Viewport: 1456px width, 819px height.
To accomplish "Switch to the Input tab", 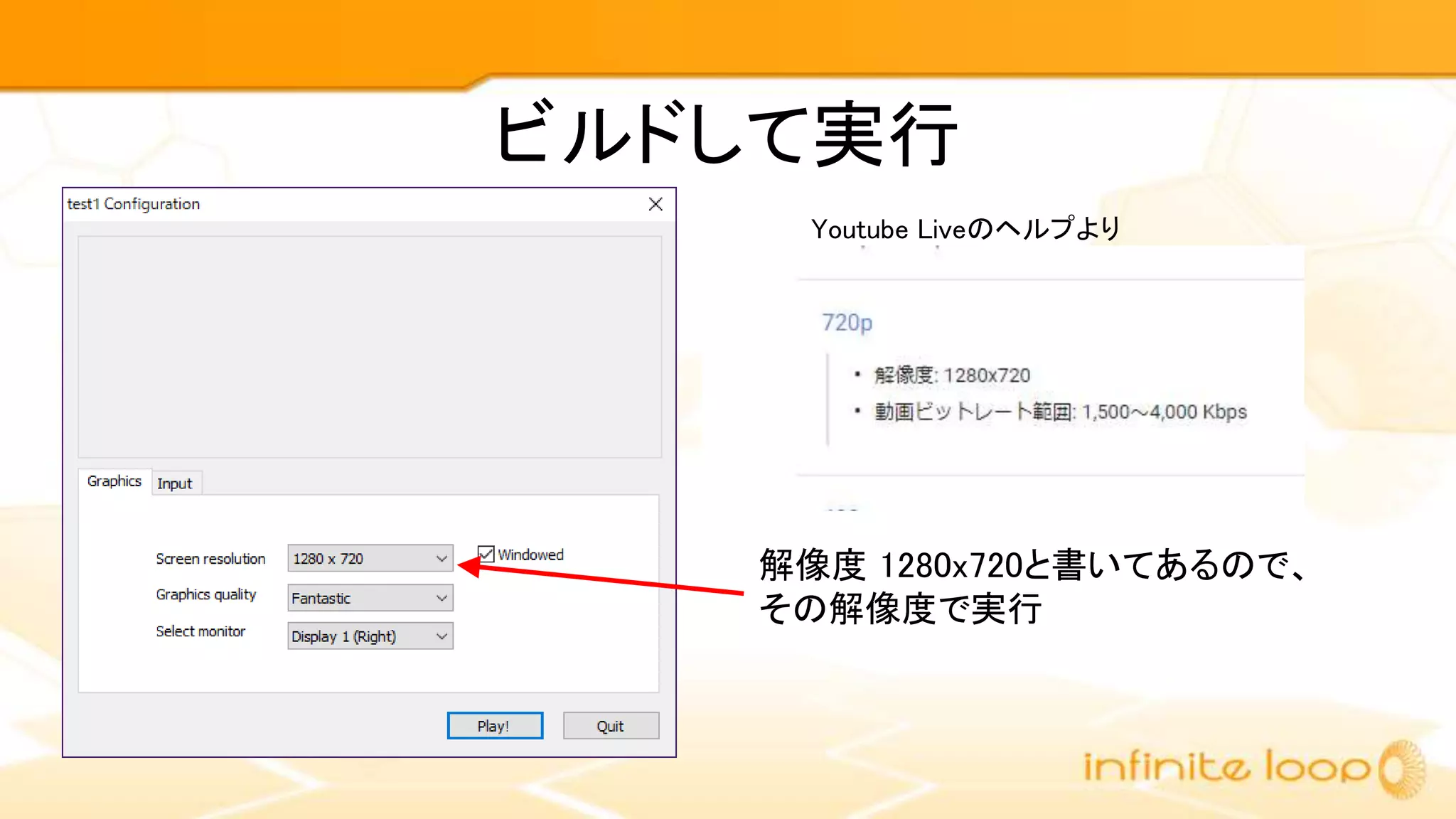I will pos(175,483).
